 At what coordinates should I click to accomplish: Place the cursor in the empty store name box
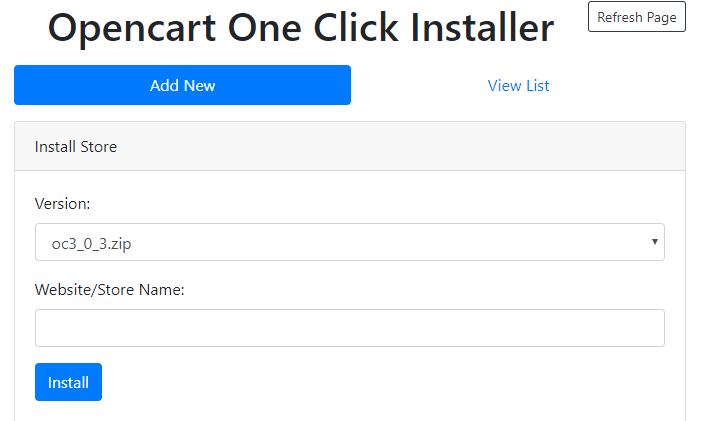tap(350, 328)
